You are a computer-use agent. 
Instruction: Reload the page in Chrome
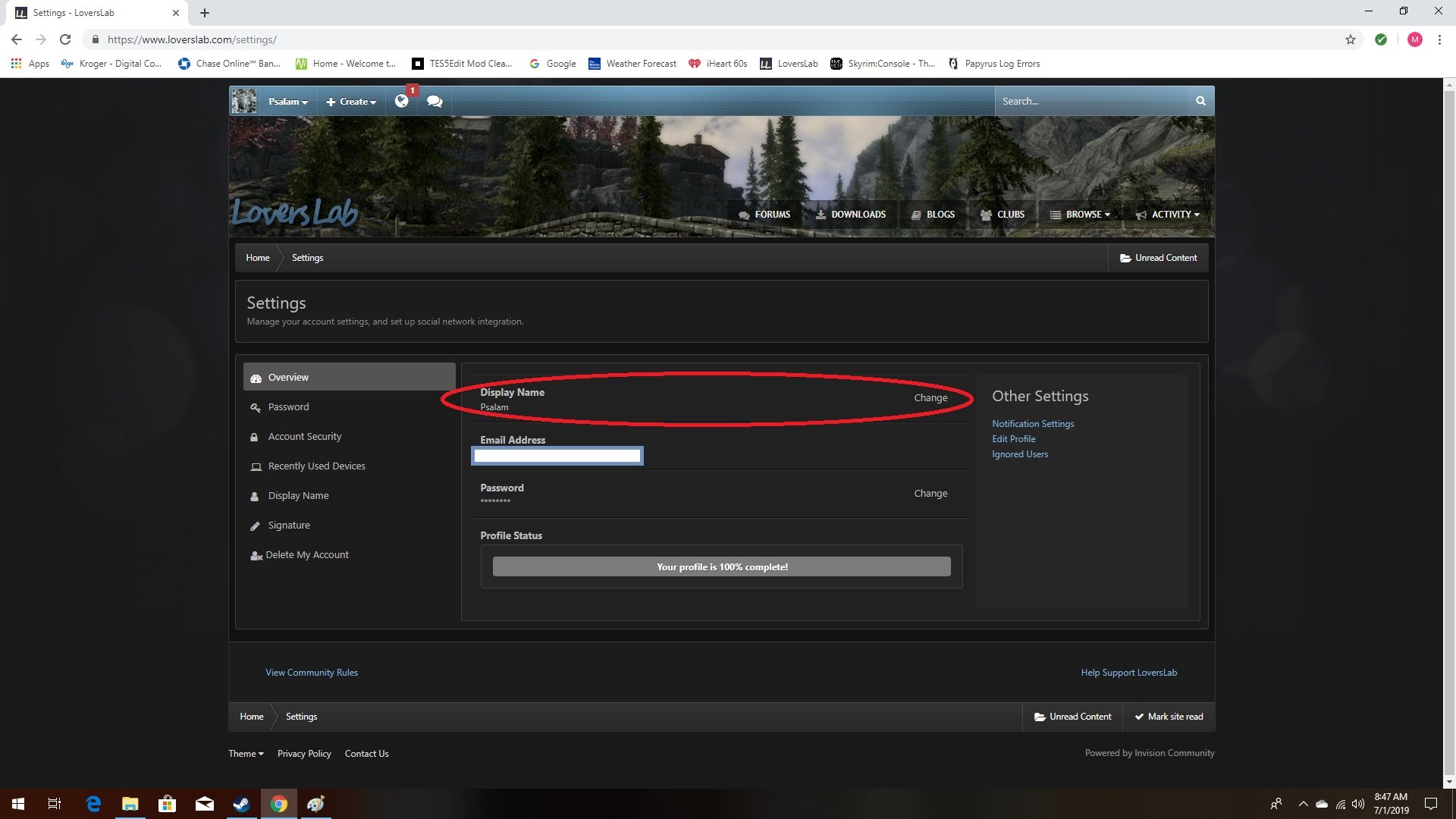(x=65, y=39)
